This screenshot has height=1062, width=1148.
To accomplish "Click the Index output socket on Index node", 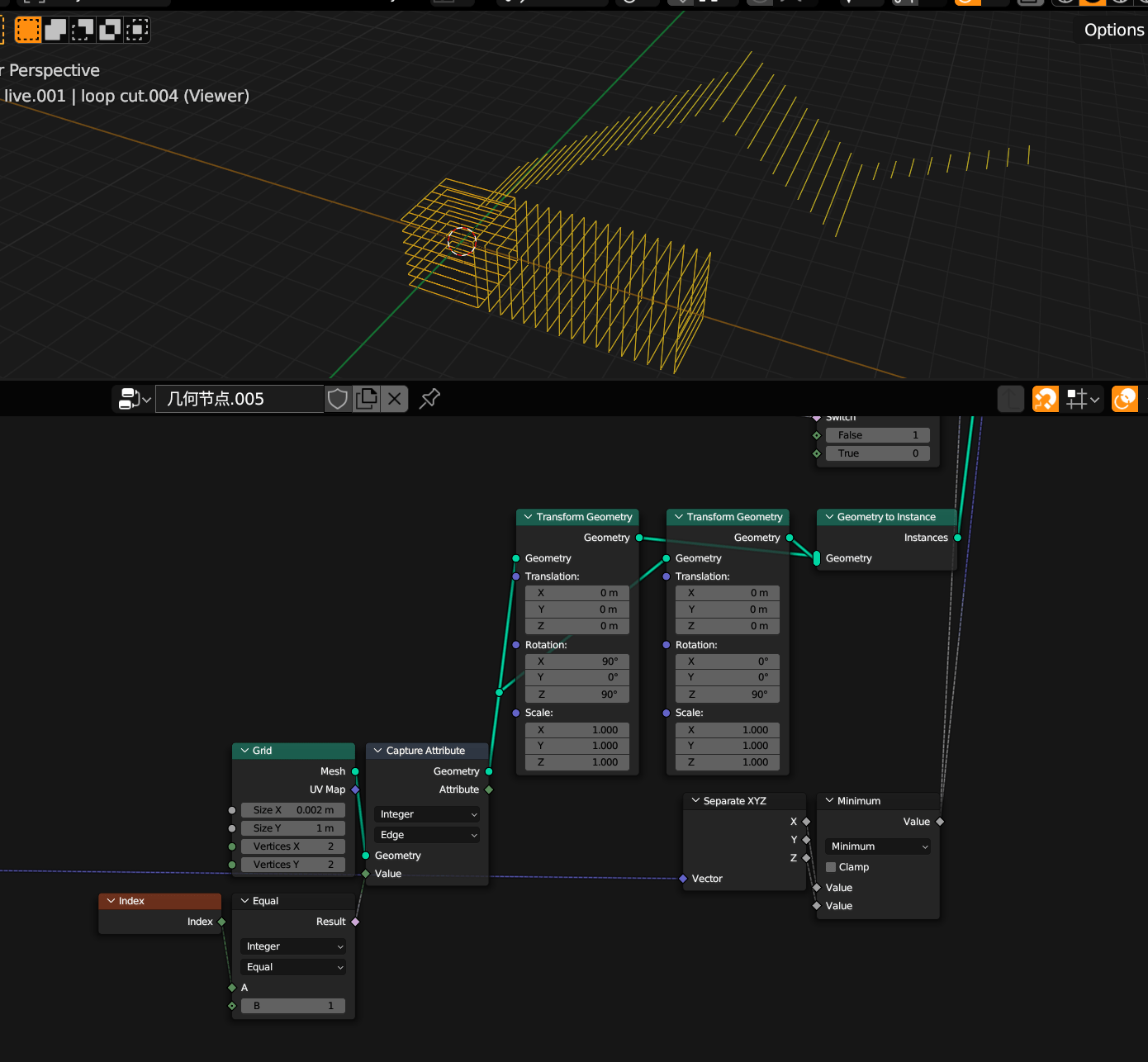I will tap(222, 922).
